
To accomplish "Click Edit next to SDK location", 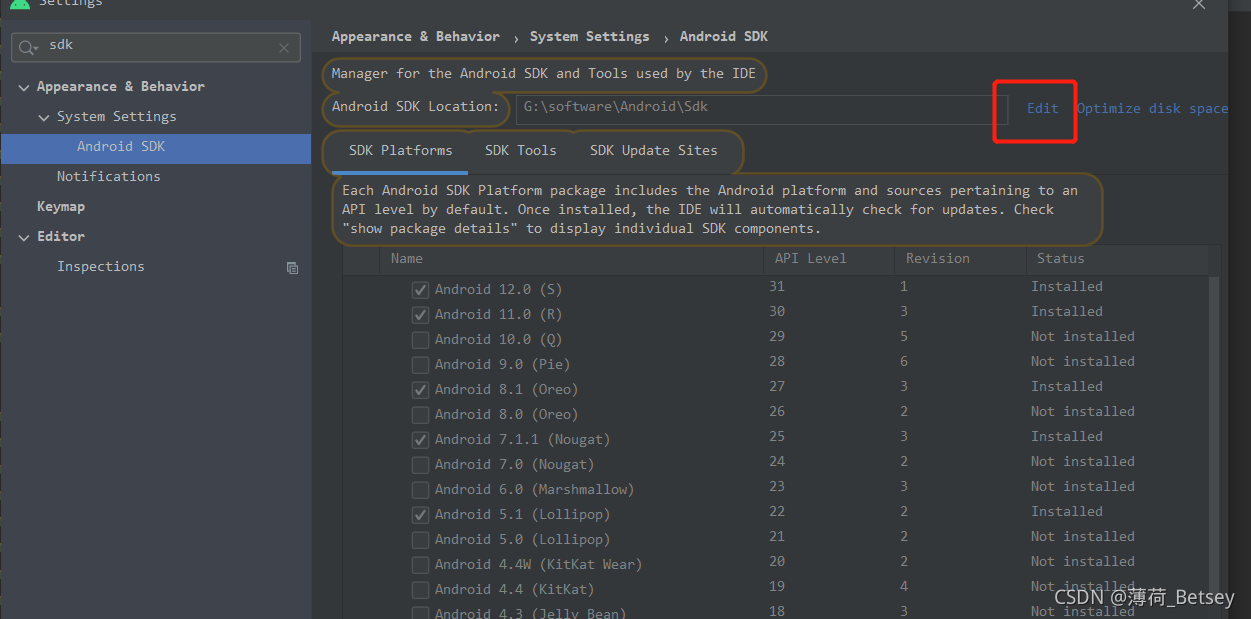I will coord(1042,108).
